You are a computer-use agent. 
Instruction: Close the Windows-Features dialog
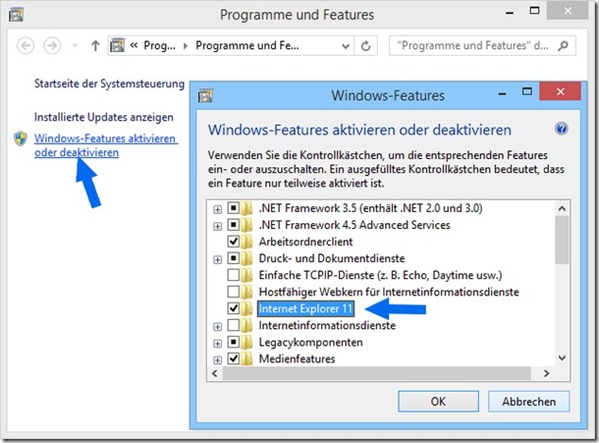pyautogui.click(x=560, y=92)
